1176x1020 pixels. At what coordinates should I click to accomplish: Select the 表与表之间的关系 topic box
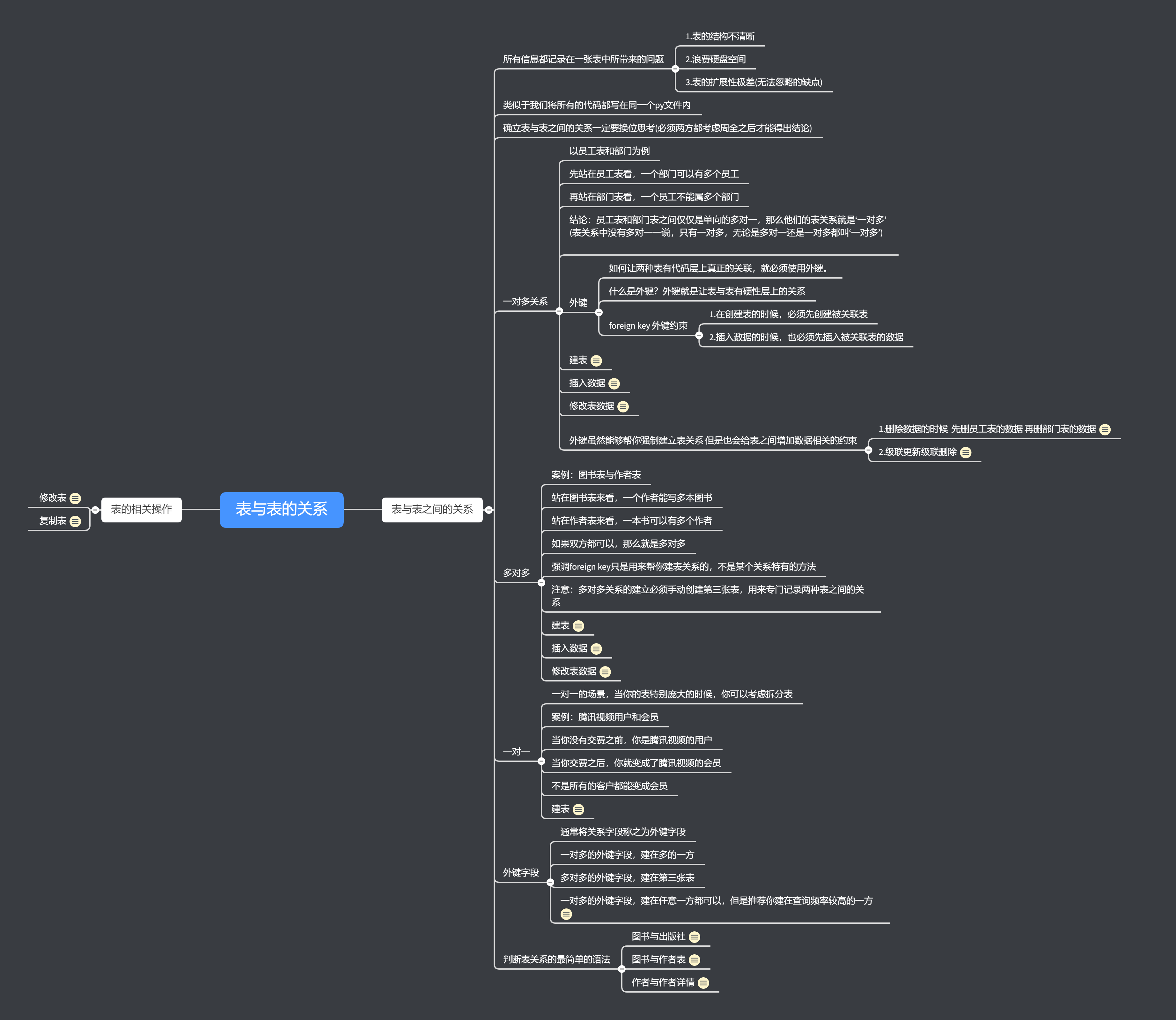click(x=432, y=509)
